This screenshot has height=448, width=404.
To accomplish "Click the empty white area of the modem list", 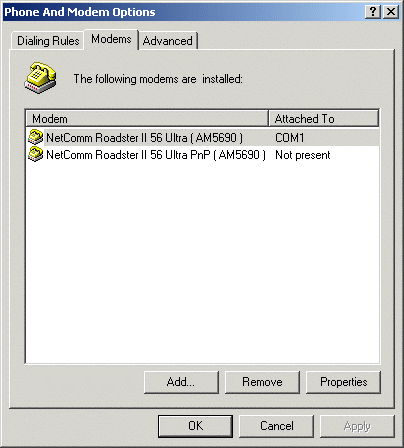I will click(x=203, y=263).
